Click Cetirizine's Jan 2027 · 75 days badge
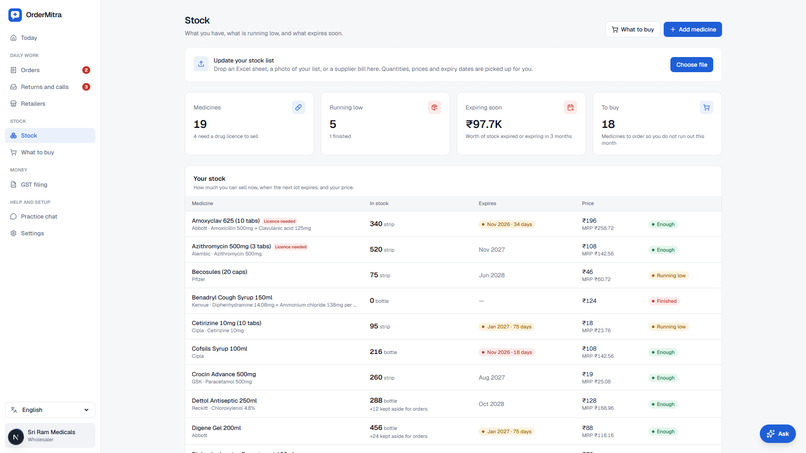806x453 pixels. 506,327
